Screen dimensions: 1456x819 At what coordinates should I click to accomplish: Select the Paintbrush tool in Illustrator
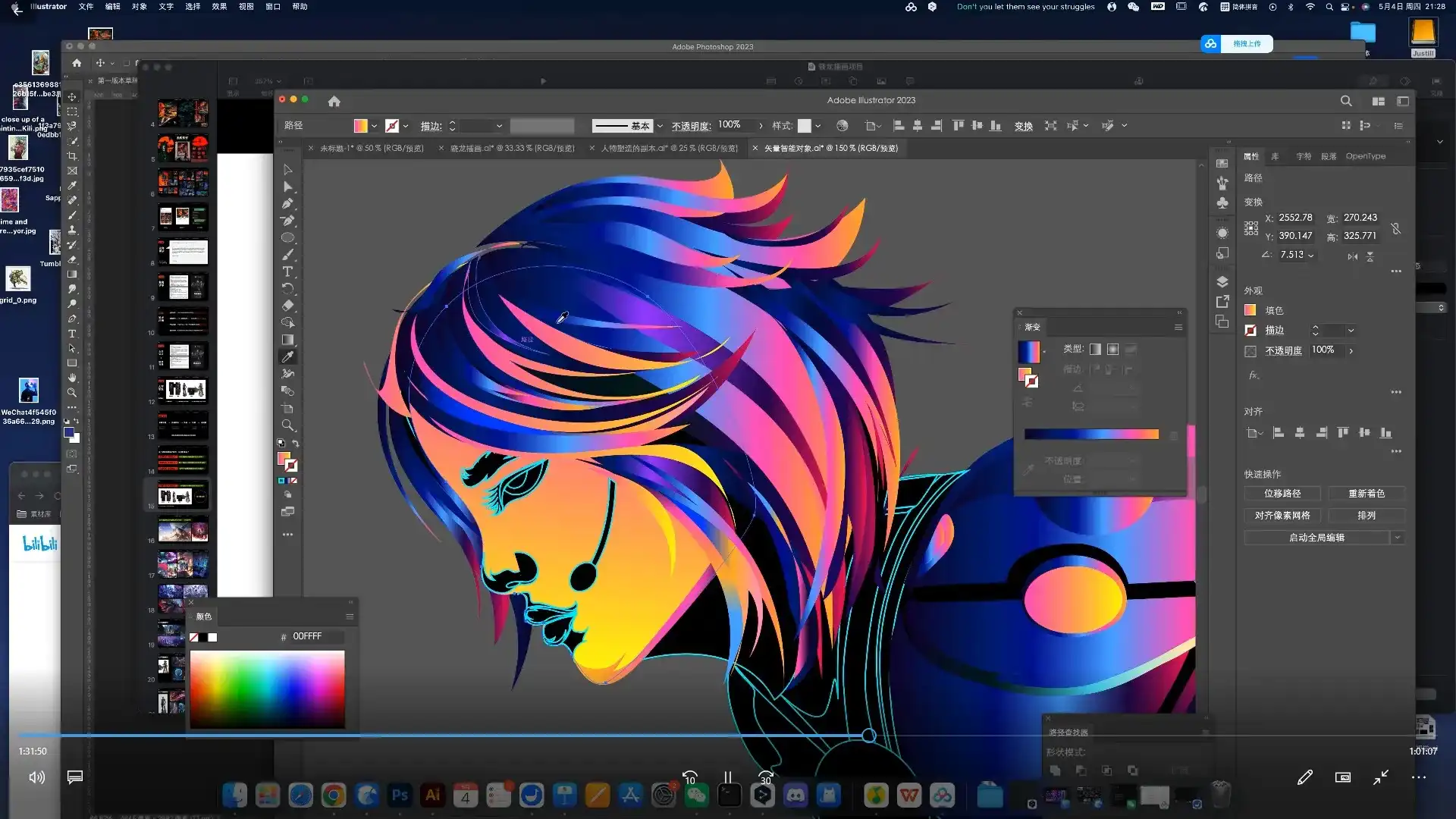[287, 255]
